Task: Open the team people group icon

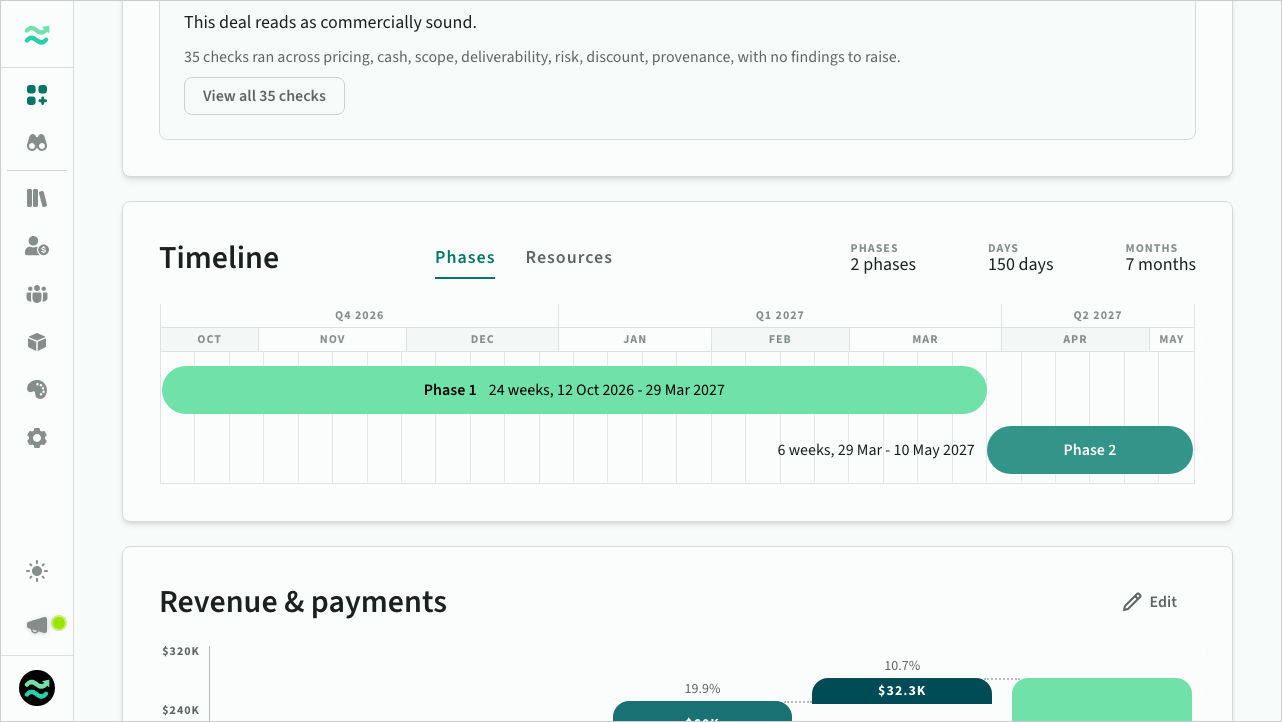Action: (x=37, y=294)
